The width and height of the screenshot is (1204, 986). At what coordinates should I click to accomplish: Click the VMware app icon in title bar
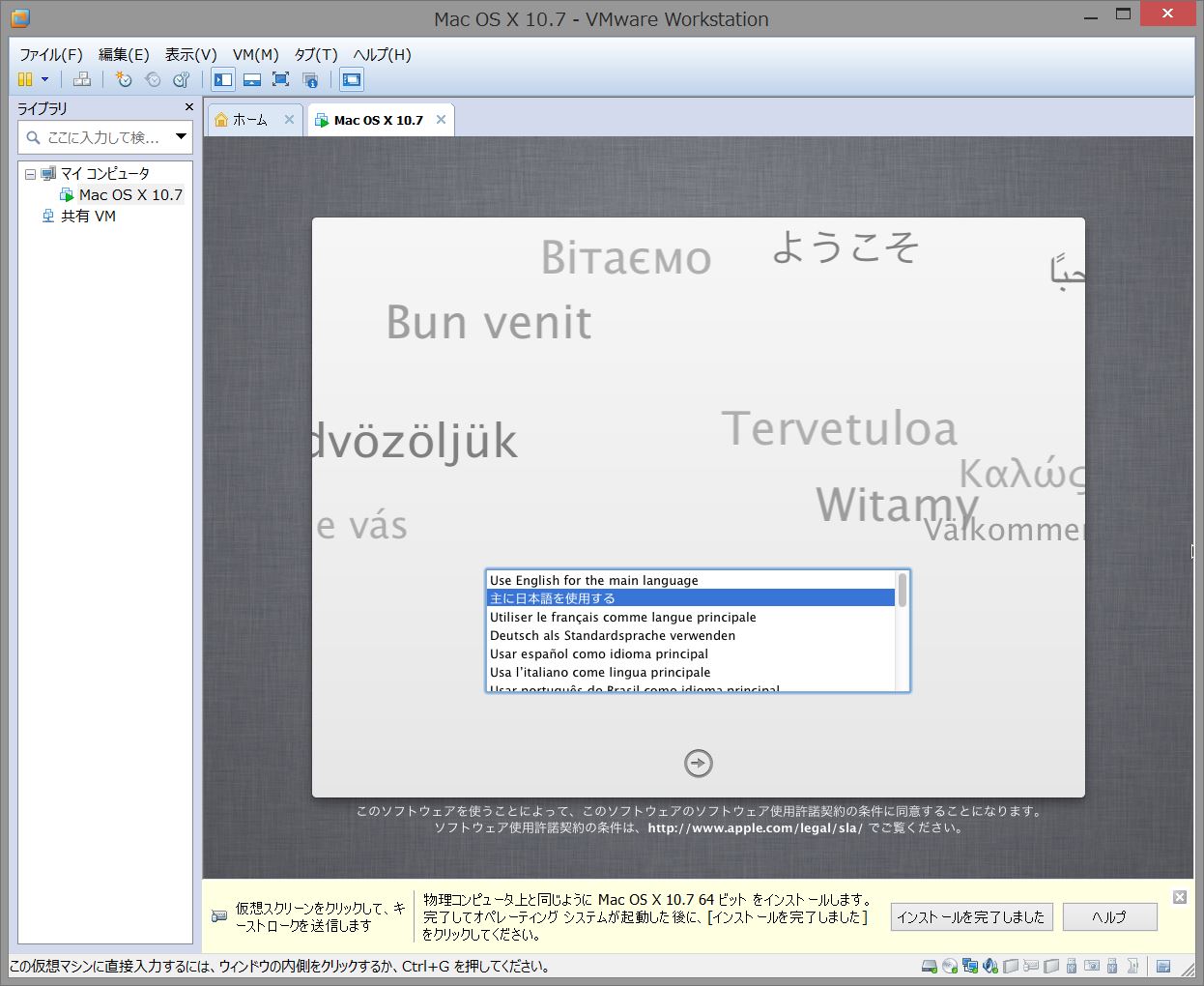(x=19, y=17)
